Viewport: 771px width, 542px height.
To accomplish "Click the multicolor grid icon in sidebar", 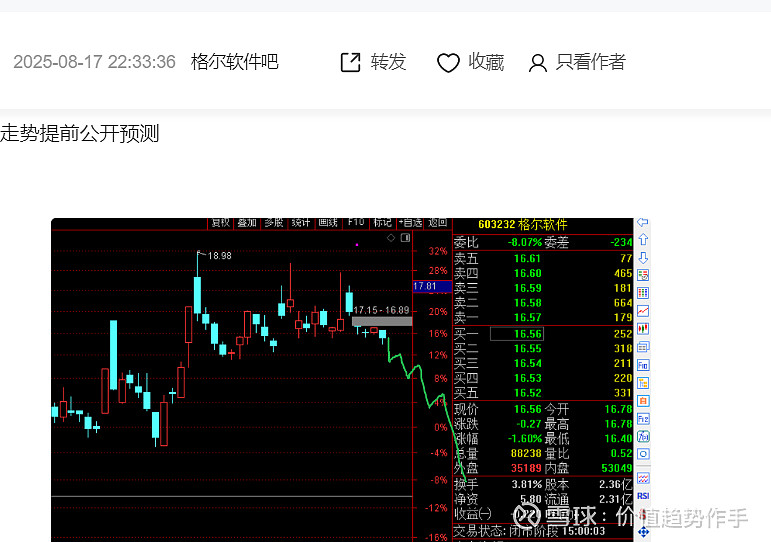I will pyautogui.click(x=643, y=293).
